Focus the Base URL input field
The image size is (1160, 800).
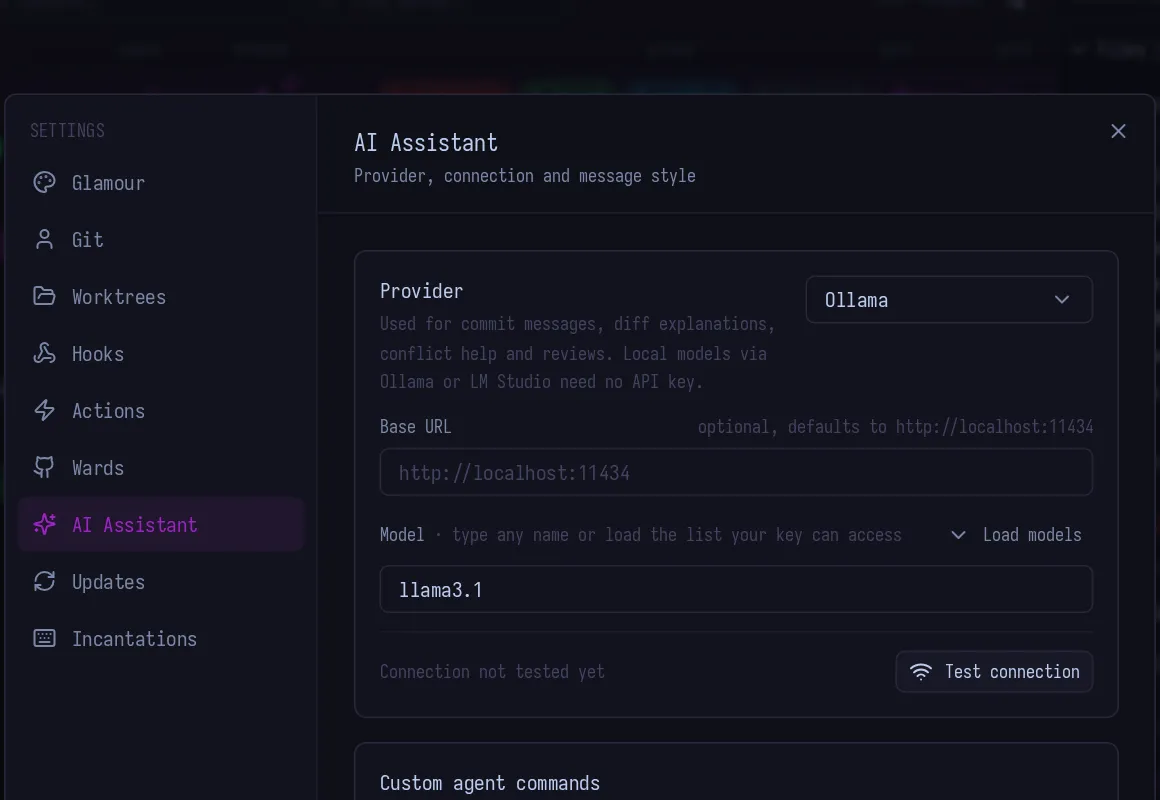pos(736,472)
